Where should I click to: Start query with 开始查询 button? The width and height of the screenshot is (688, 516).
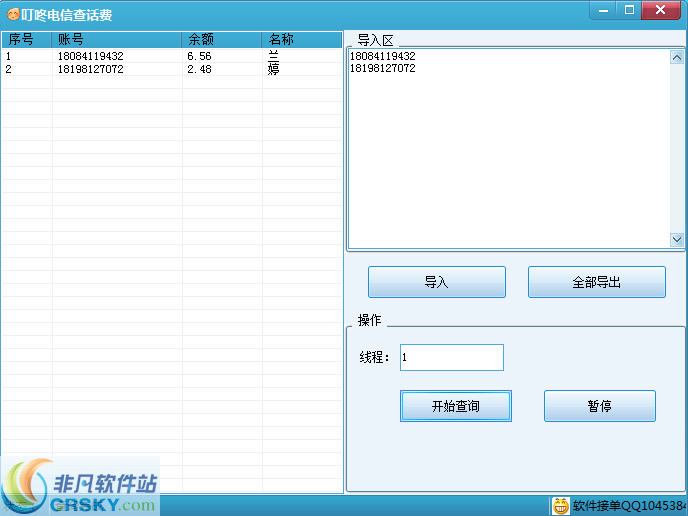[455, 406]
